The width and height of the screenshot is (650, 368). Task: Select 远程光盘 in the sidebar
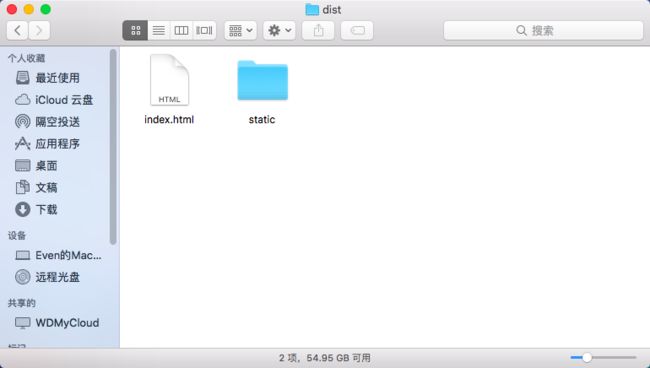coord(58,277)
